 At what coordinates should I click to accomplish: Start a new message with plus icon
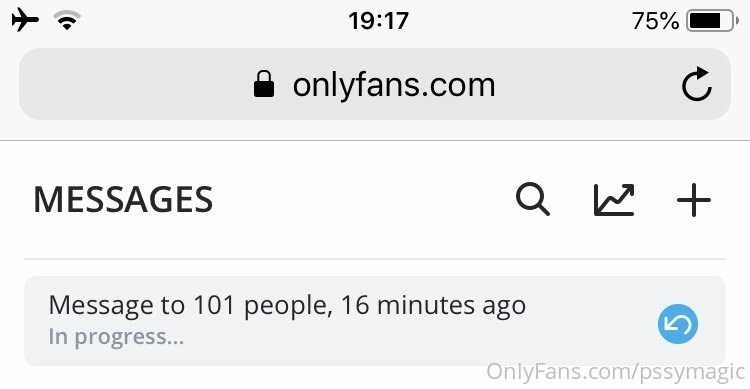[694, 200]
